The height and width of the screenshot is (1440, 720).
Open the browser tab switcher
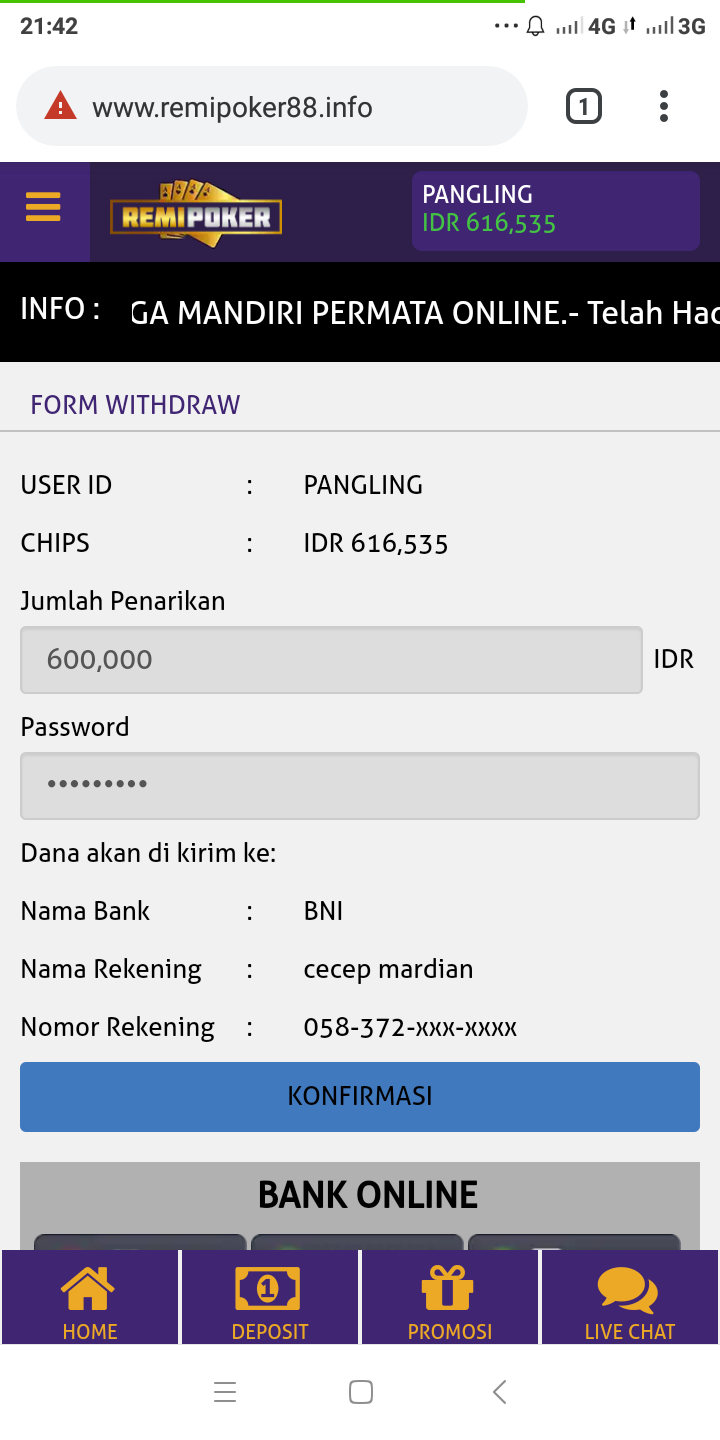tap(584, 106)
